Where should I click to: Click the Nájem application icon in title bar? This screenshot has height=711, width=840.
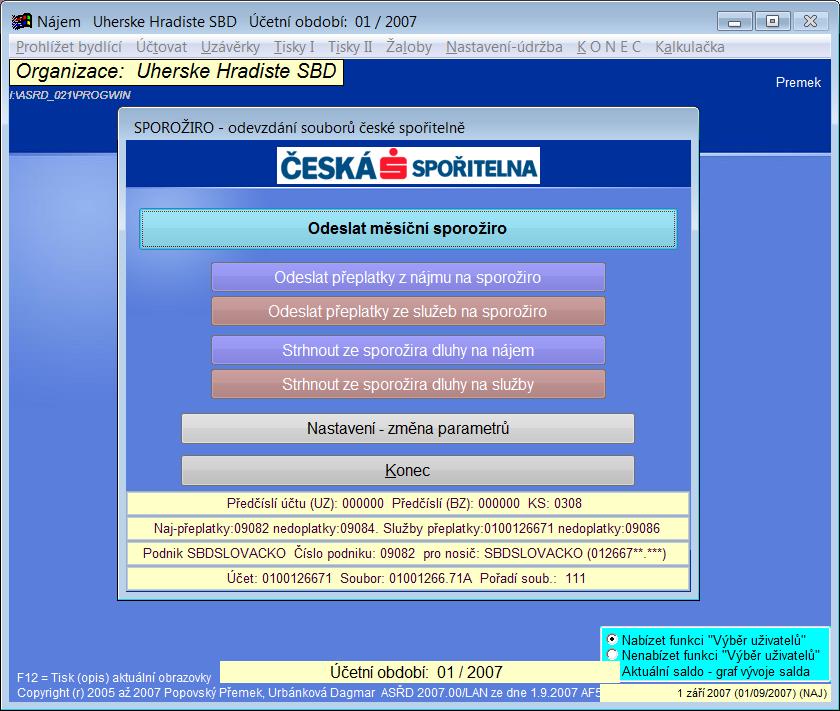(21, 21)
